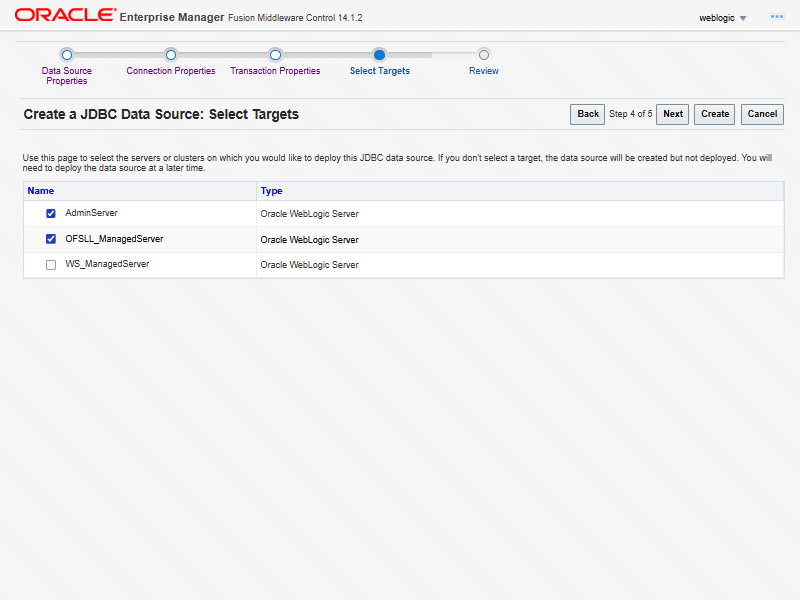Screen dimensions: 800x600
Task: Click the Select Targets step circle
Action: [x=379, y=55]
